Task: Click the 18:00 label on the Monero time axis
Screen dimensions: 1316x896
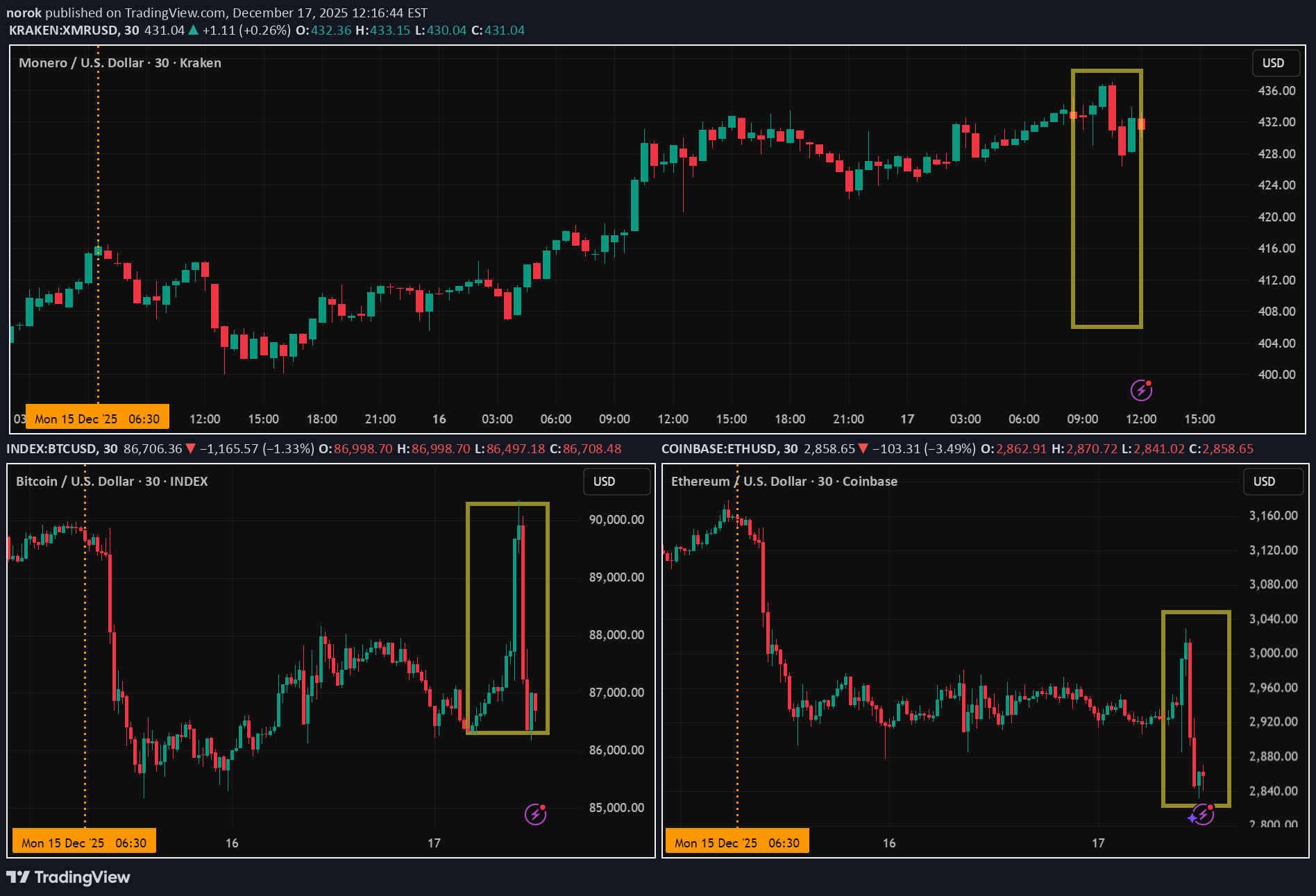Action: pyautogui.click(x=321, y=419)
